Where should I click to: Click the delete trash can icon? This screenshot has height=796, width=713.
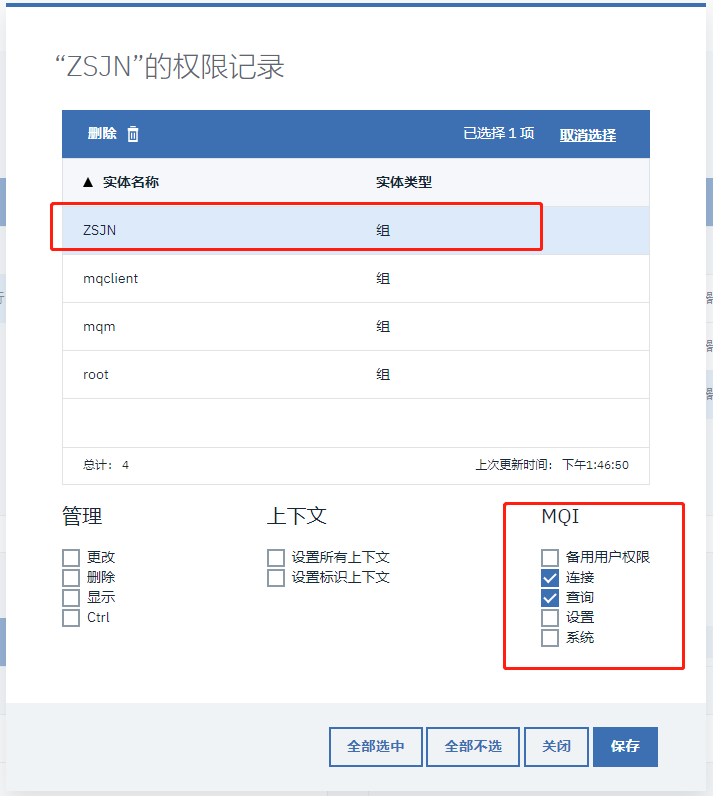pos(133,135)
